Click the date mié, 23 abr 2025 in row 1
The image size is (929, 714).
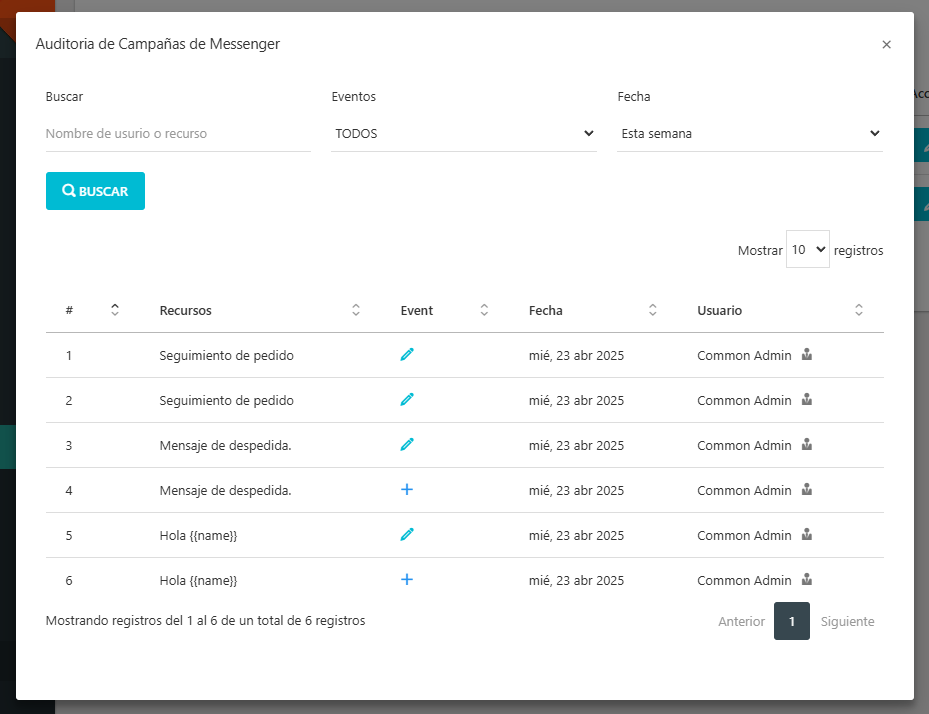(x=576, y=356)
